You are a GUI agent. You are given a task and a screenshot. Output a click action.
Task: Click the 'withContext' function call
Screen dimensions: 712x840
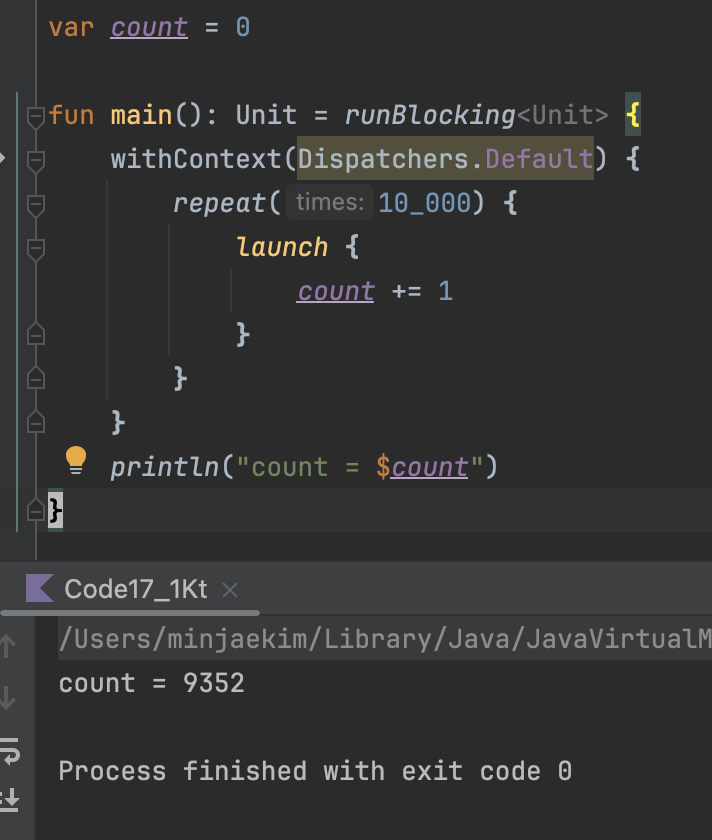[196, 159]
